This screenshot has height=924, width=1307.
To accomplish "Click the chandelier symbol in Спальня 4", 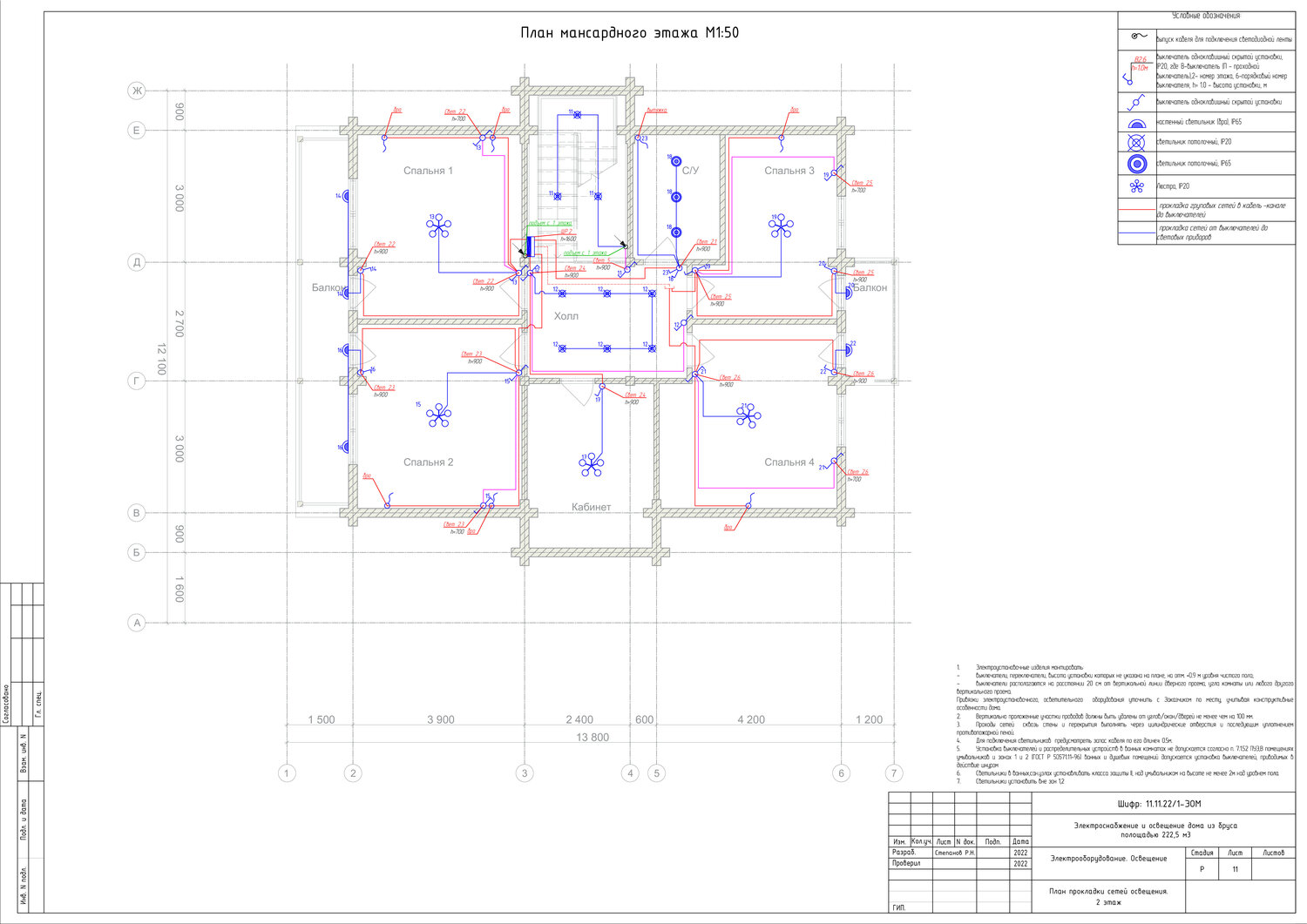I will coord(748,415).
